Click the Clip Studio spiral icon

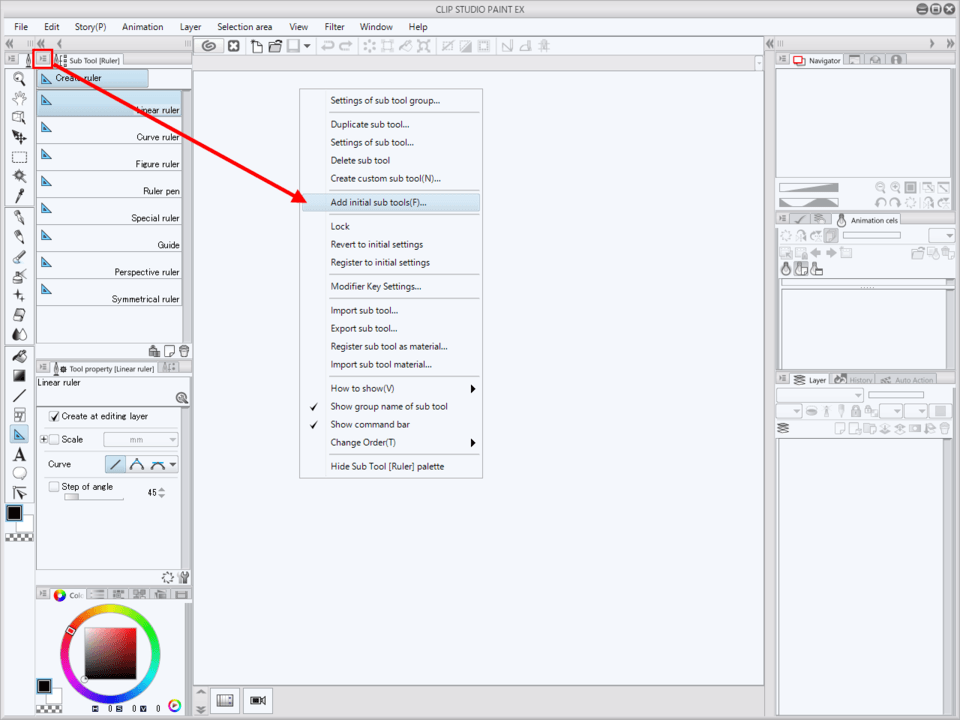(x=209, y=46)
